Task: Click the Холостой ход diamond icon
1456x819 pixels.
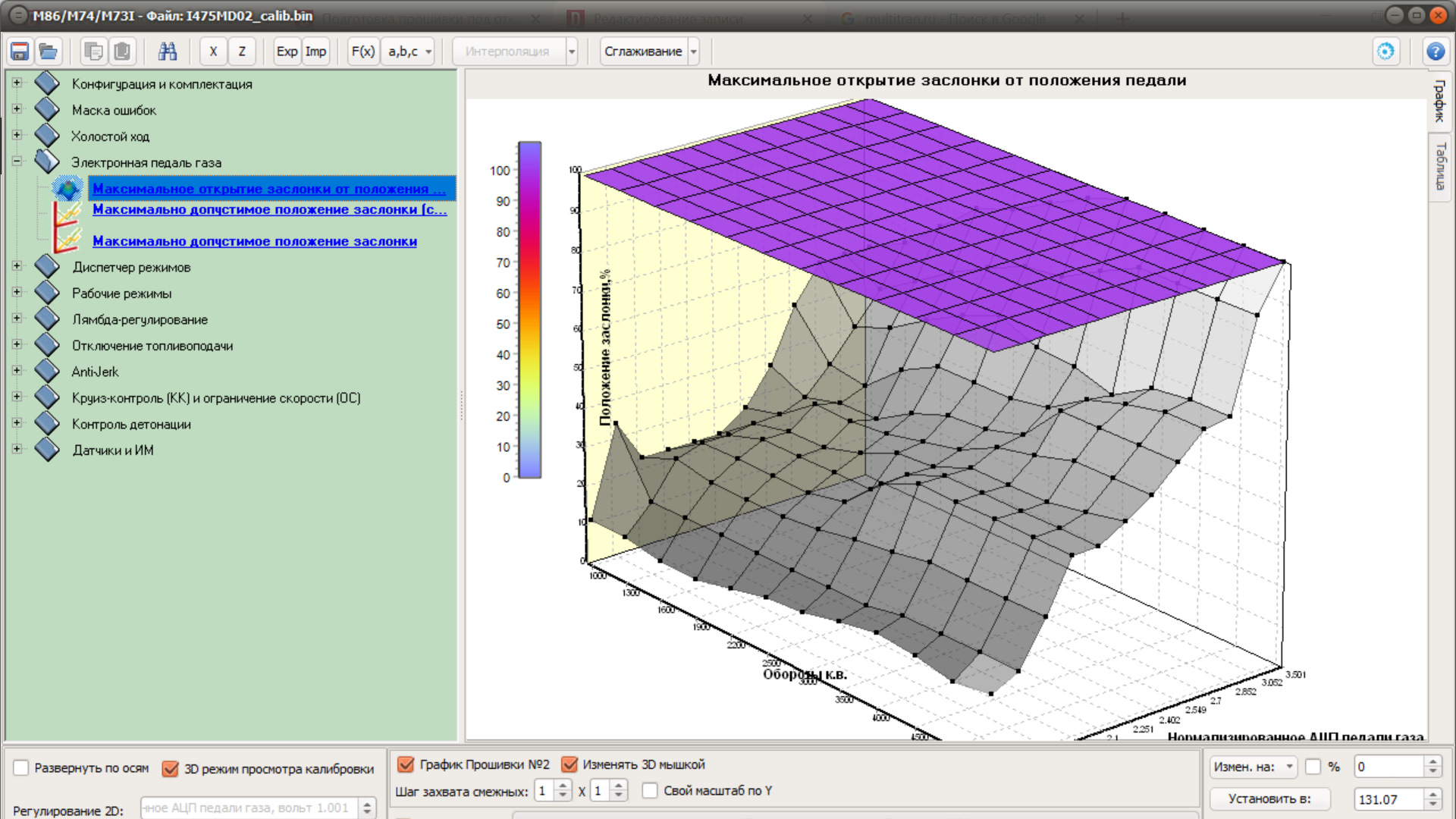Action: coord(47,136)
